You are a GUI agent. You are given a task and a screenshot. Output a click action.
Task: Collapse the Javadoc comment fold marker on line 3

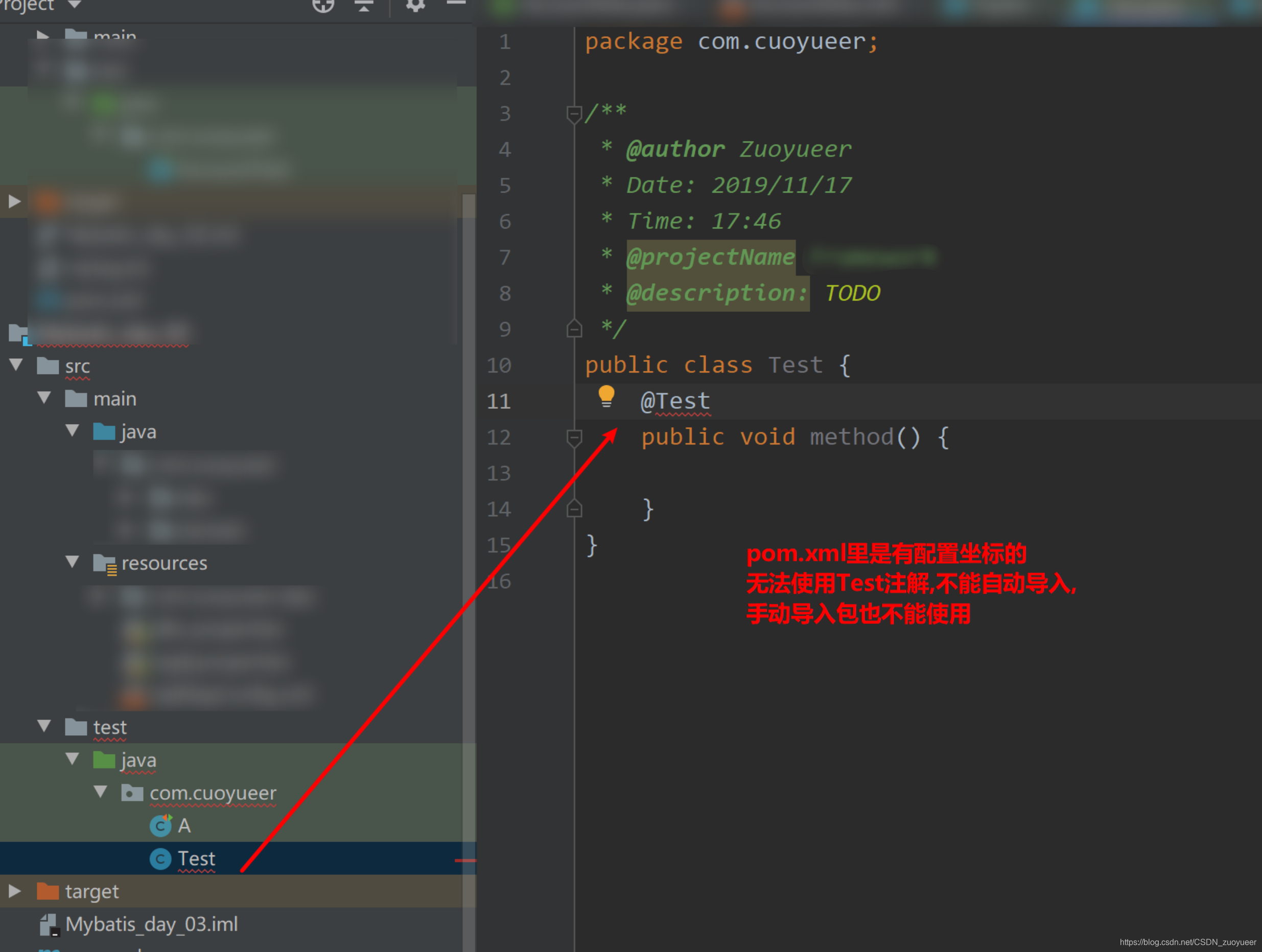[x=574, y=114]
